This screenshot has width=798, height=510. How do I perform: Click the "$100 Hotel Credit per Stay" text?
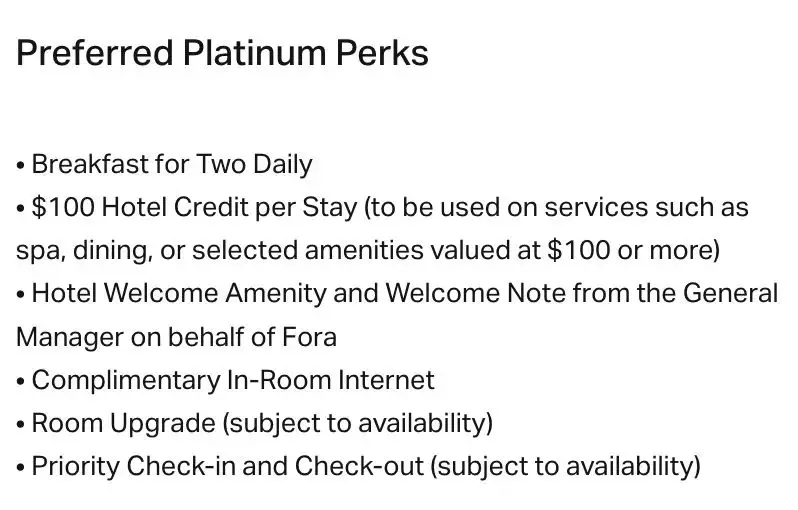pyautogui.click(x=194, y=208)
